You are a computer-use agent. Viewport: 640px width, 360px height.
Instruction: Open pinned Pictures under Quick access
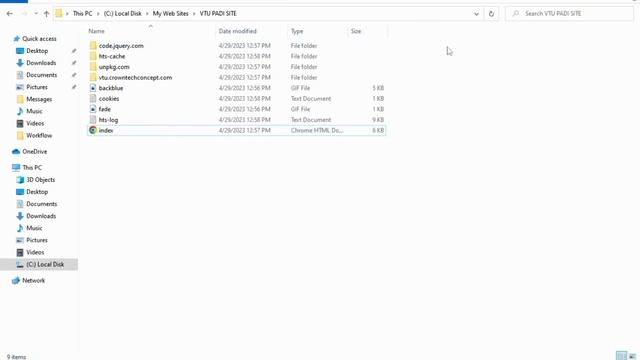(x=37, y=87)
